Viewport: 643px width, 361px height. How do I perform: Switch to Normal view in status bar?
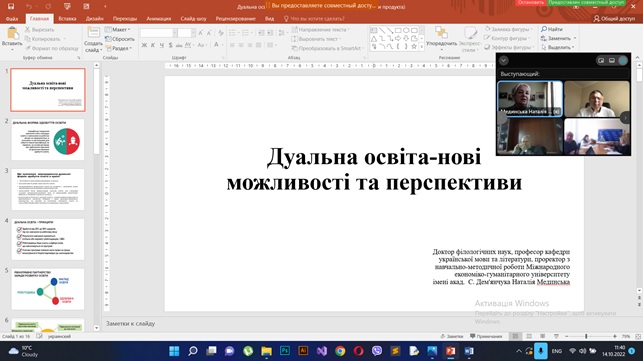pyautogui.click(x=515, y=336)
